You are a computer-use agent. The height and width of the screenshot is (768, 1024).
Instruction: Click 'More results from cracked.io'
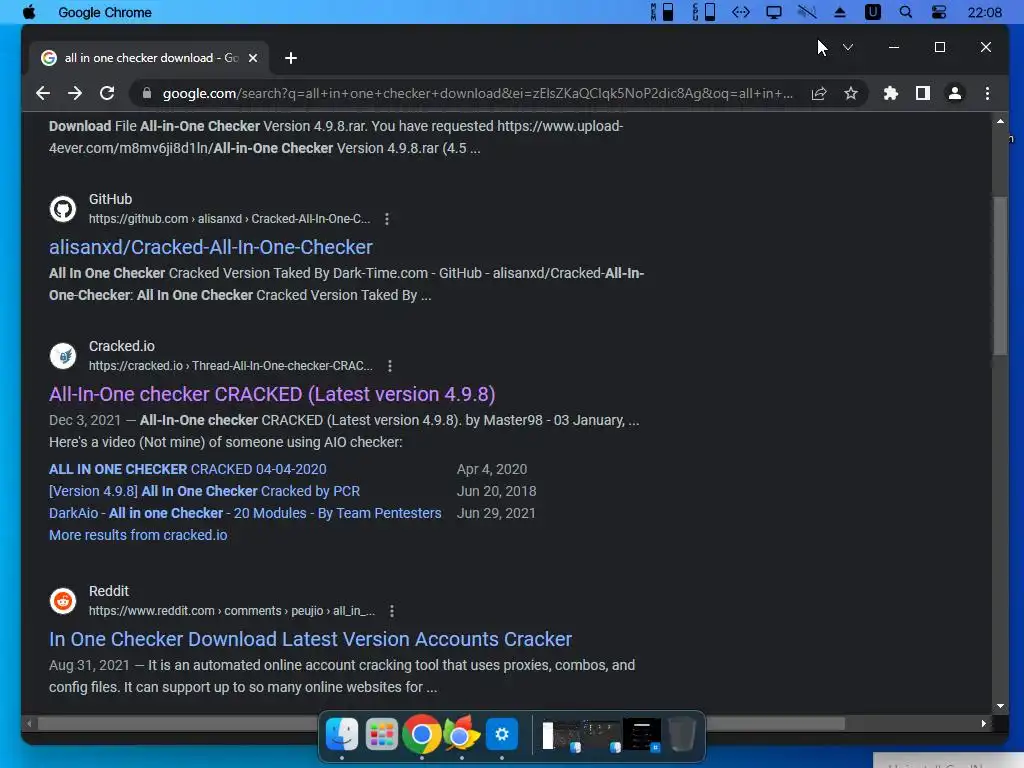point(138,535)
